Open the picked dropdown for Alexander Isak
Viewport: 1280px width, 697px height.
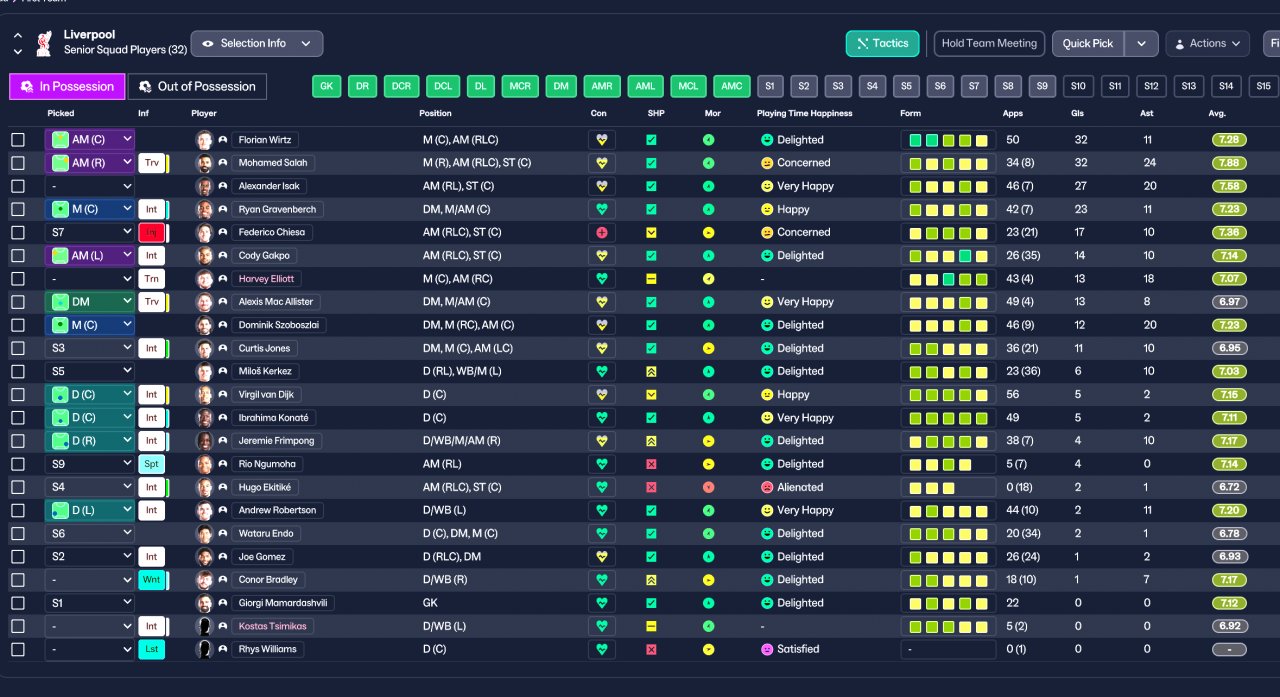(90, 186)
